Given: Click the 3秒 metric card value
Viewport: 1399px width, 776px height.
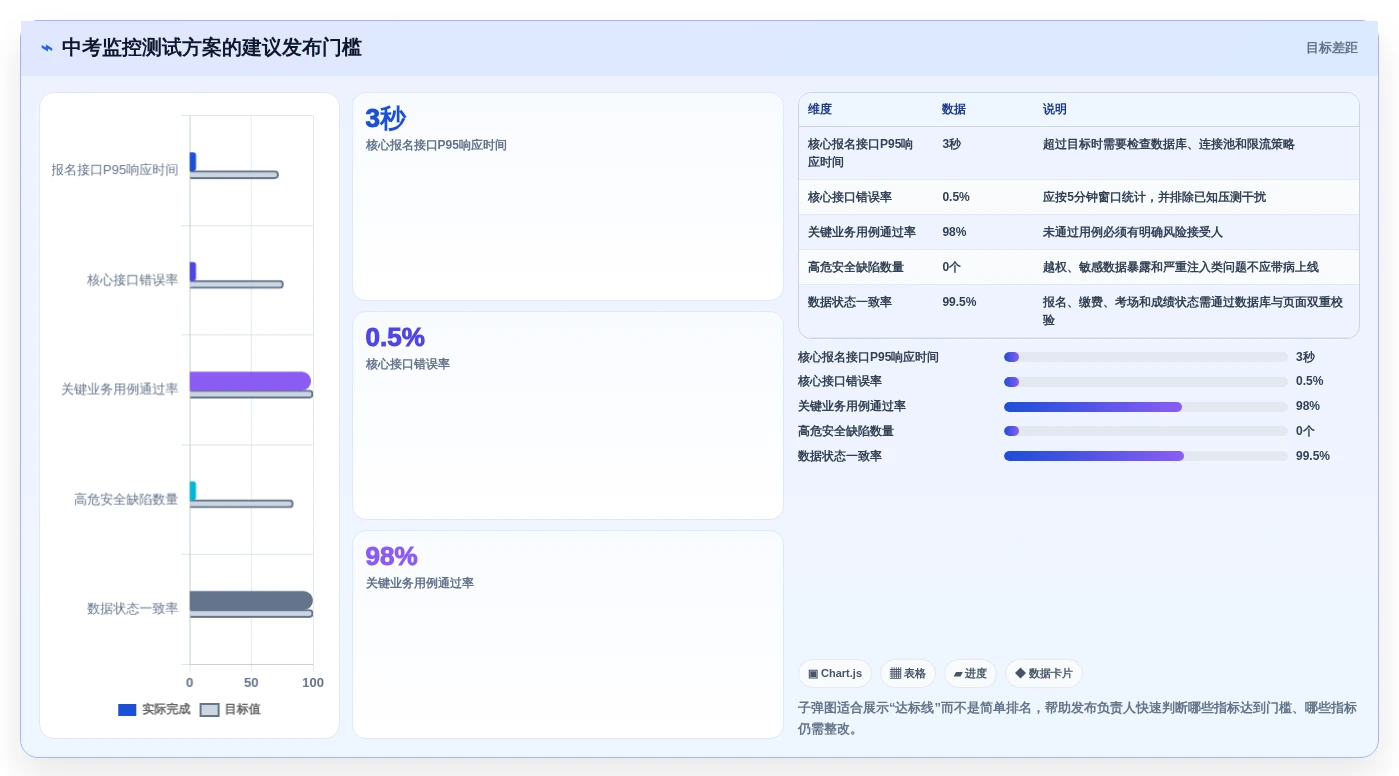Looking at the screenshot, I should (x=385, y=118).
